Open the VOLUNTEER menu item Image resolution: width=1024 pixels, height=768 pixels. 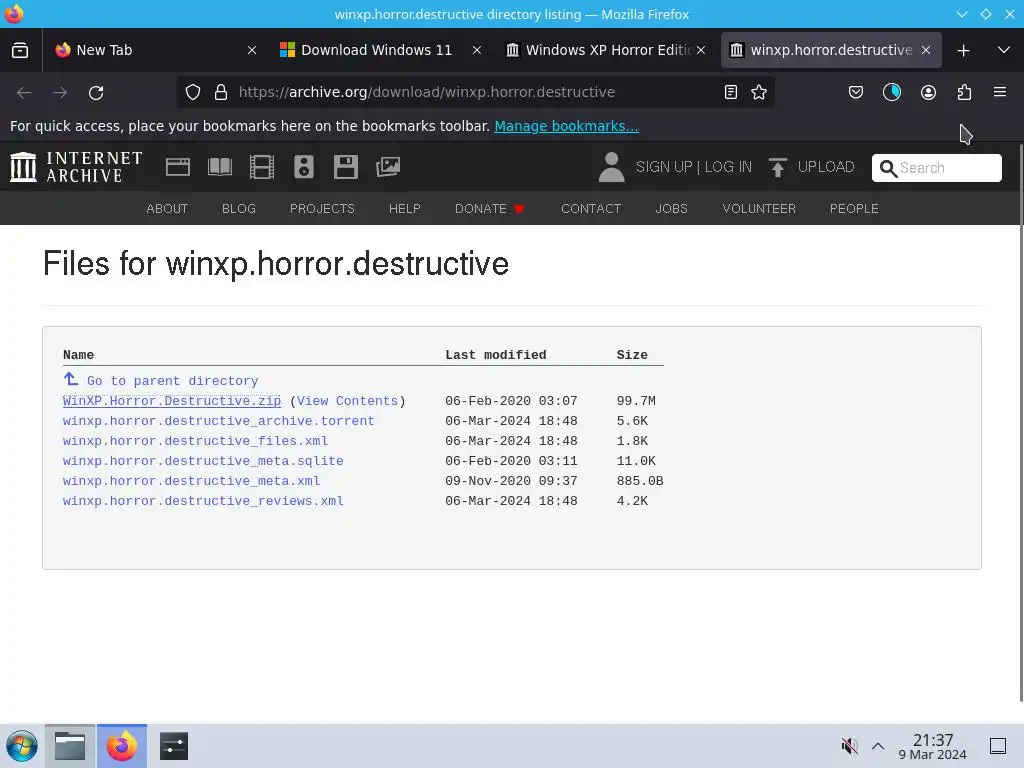click(x=759, y=208)
